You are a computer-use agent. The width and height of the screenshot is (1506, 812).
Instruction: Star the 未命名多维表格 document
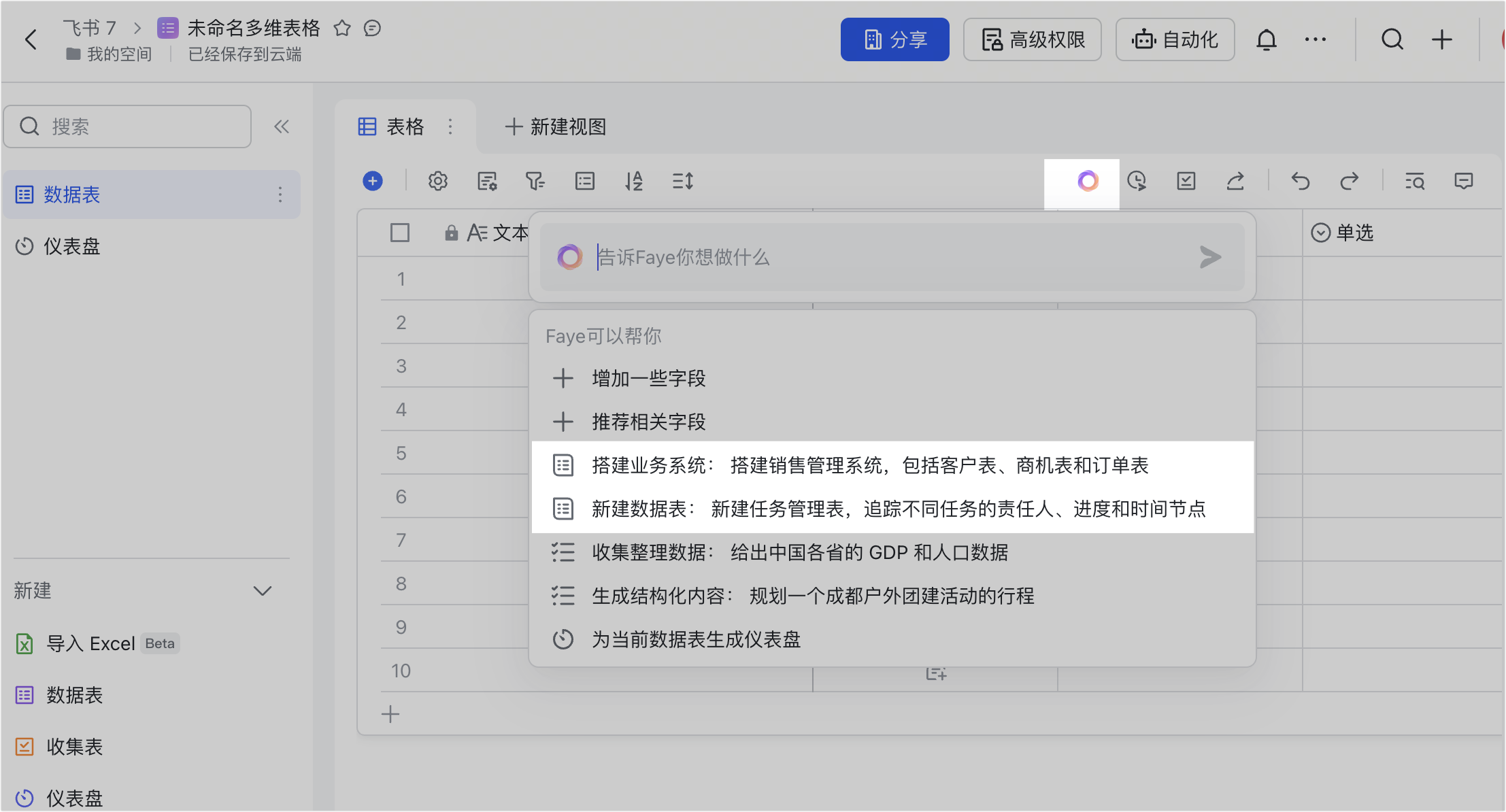pyautogui.click(x=342, y=28)
